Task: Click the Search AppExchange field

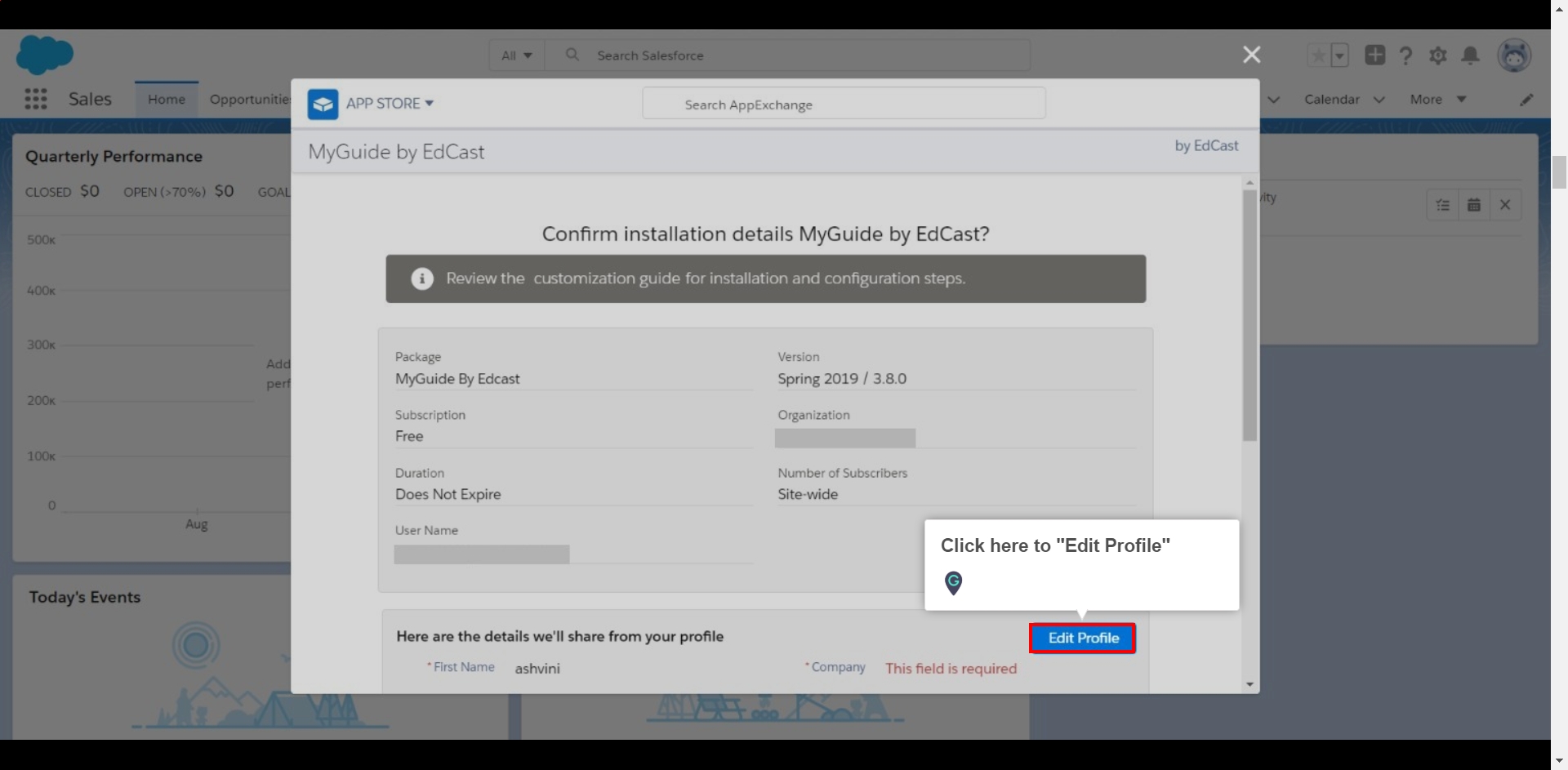Action: tap(844, 104)
